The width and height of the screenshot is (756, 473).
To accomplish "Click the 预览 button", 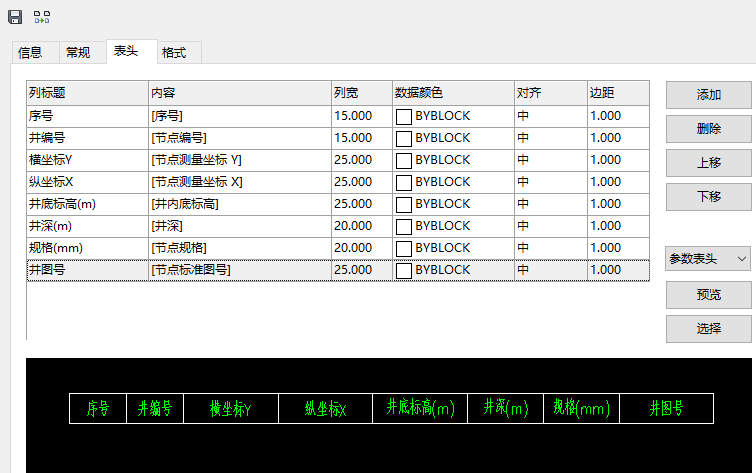I will point(708,295).
